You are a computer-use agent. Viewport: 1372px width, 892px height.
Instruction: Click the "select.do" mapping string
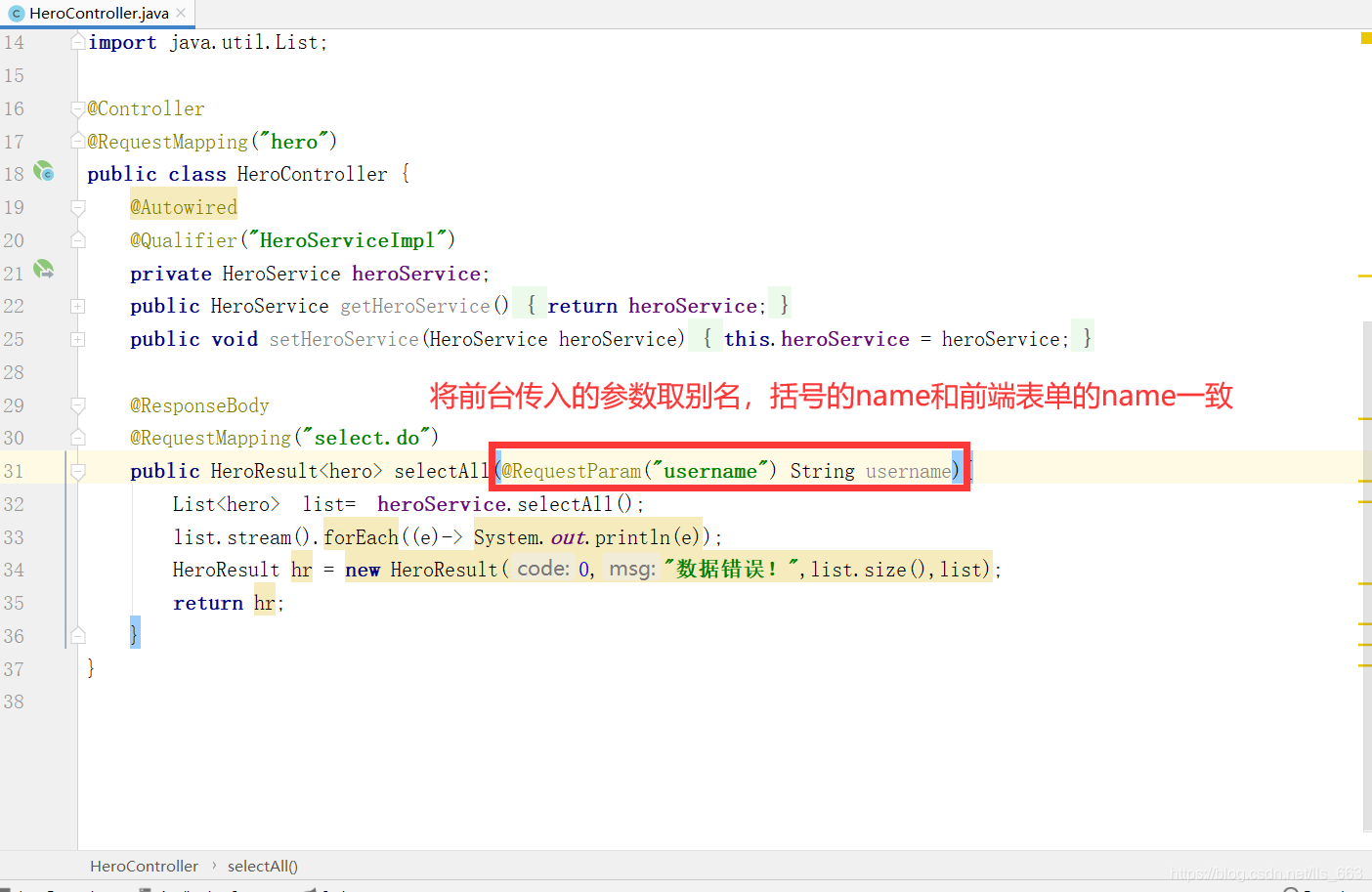pyautogui.click(x=366, y=438)
